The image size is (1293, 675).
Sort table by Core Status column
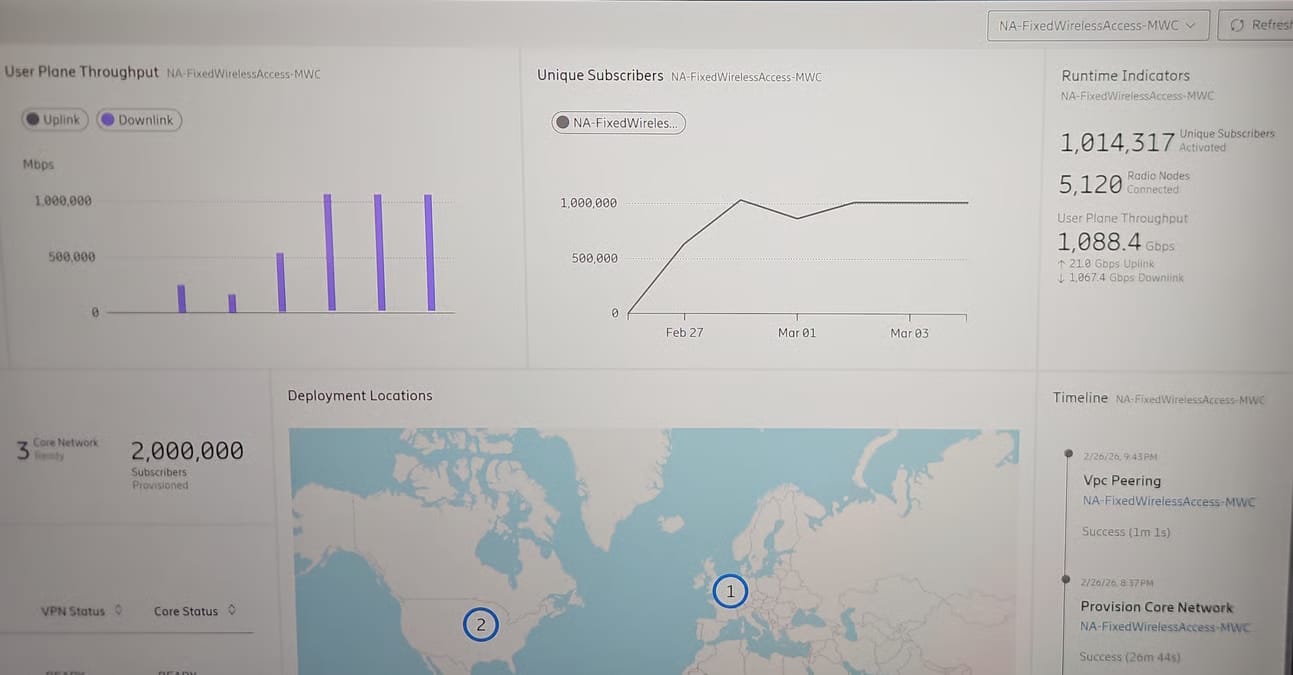(186, 611)
